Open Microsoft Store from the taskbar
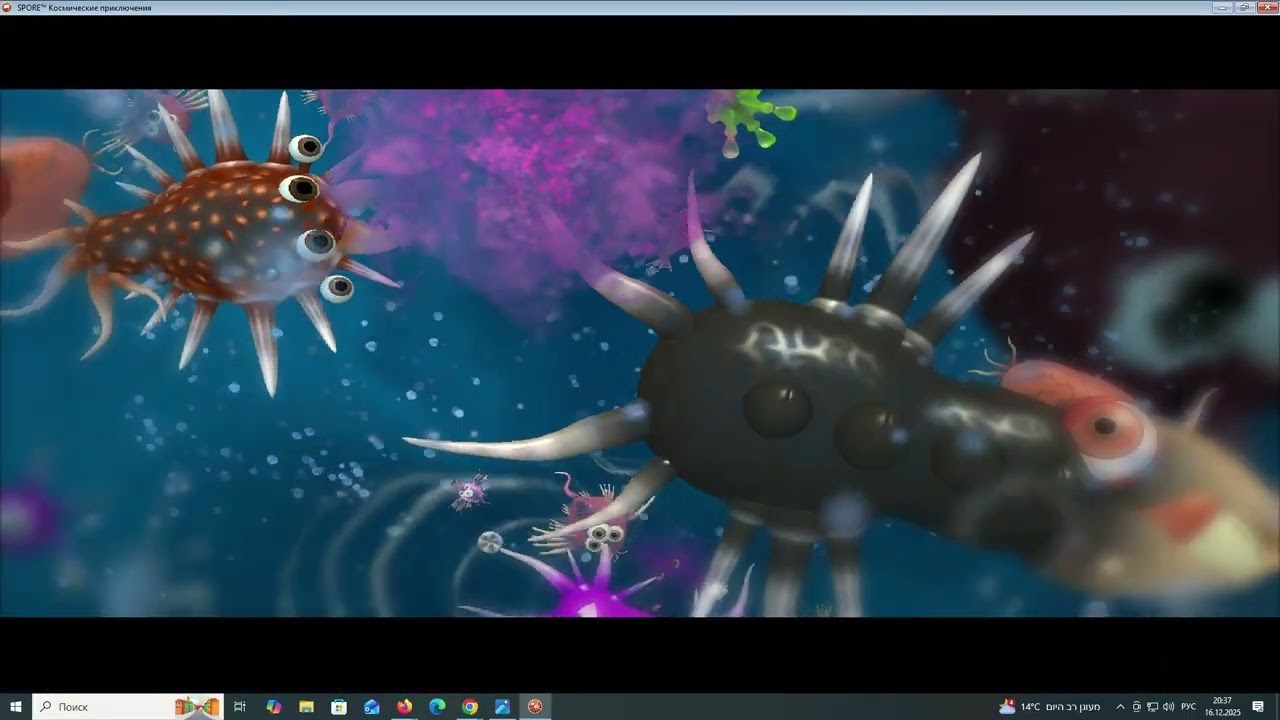1280x720 pixels. click(339, 707)
